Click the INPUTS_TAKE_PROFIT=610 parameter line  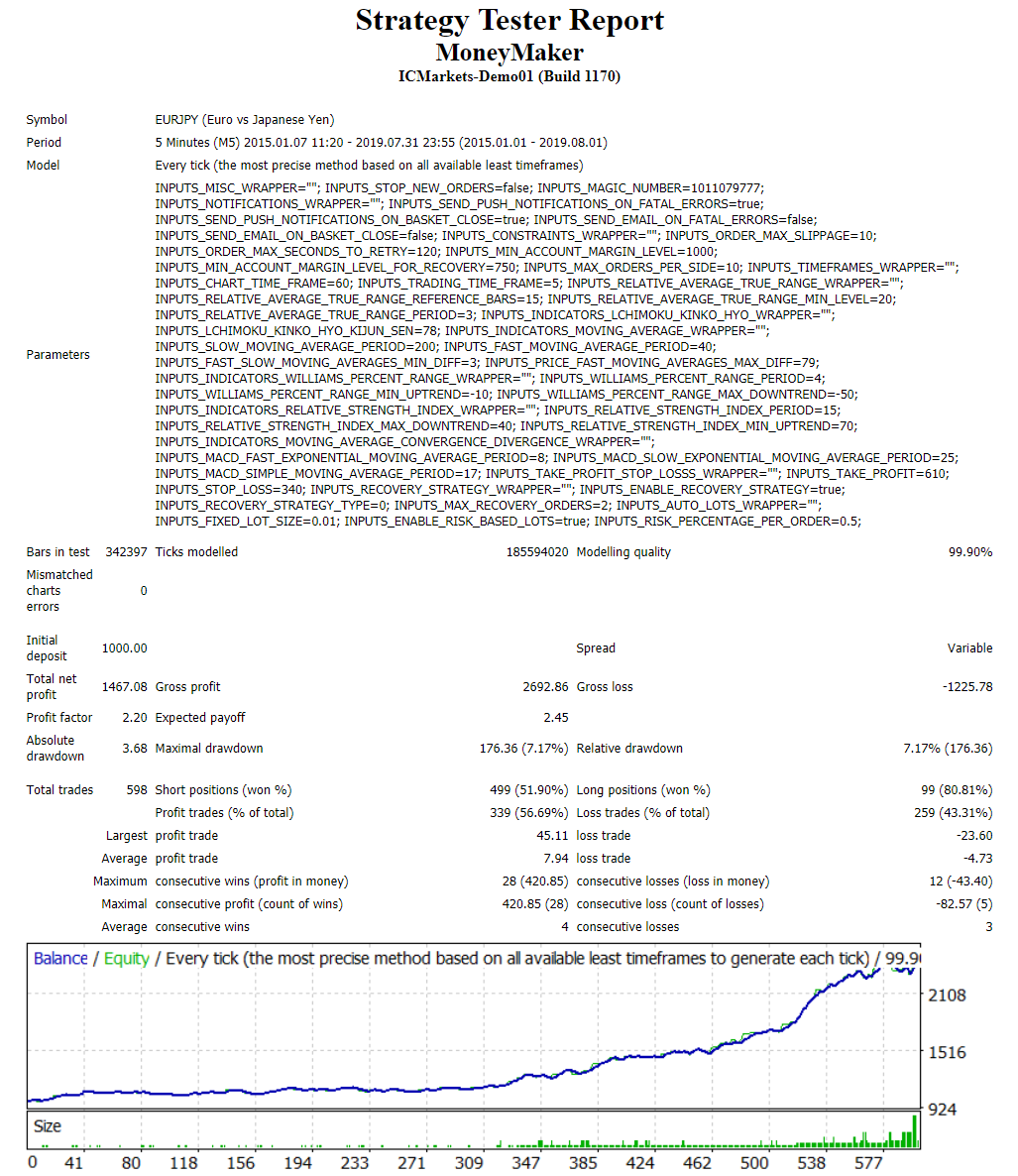tap(867, 474)
